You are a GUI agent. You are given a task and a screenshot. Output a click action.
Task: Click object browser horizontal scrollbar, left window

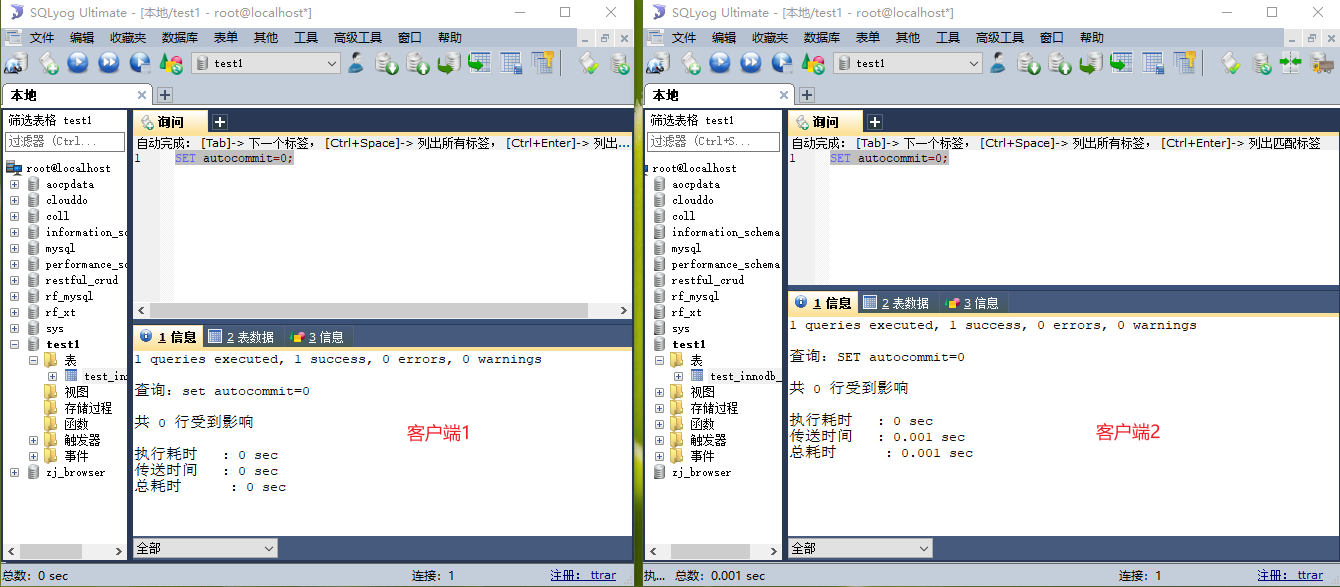coord(64,551)
